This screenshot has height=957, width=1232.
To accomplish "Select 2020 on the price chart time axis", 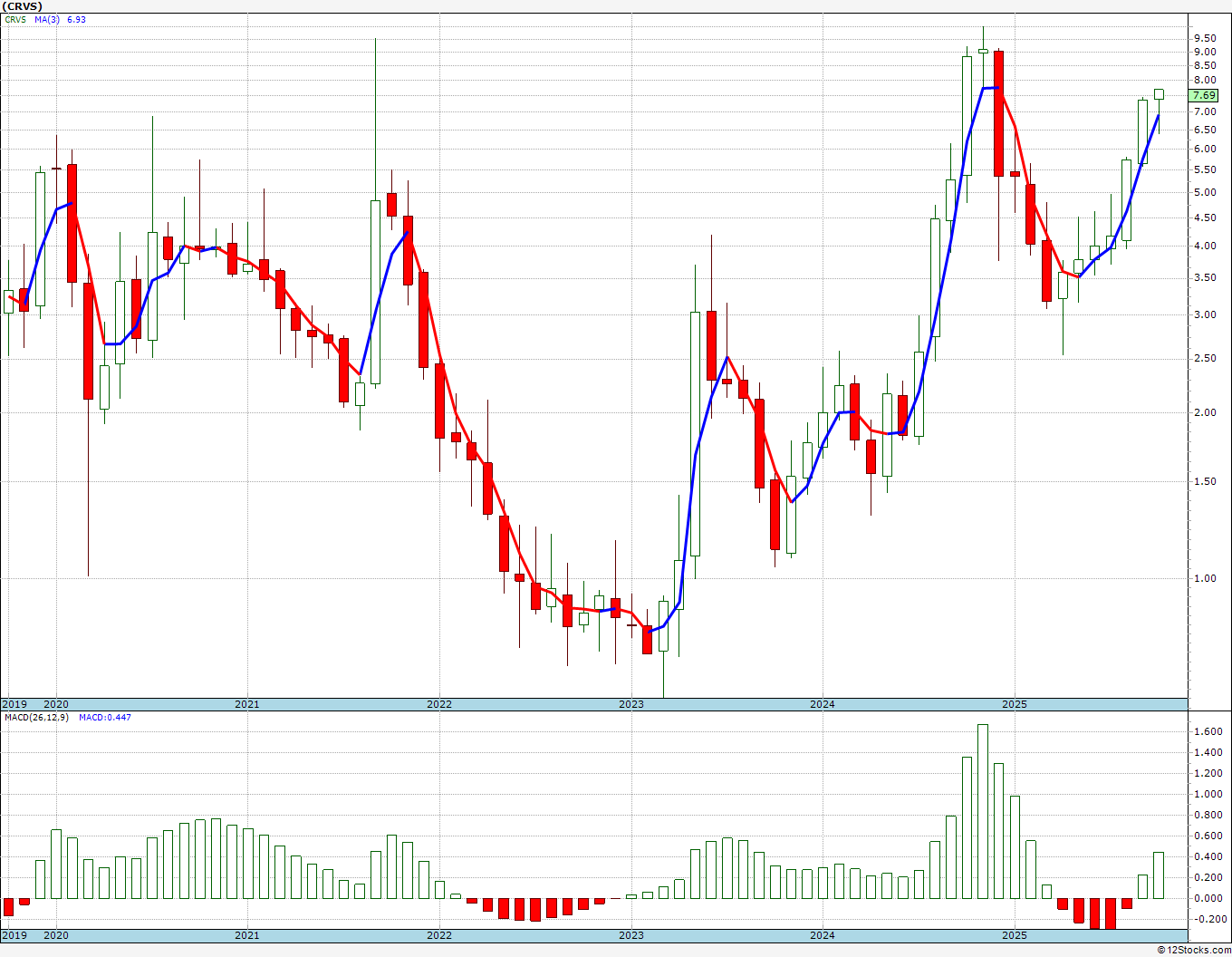I will (x=56, y=704).
